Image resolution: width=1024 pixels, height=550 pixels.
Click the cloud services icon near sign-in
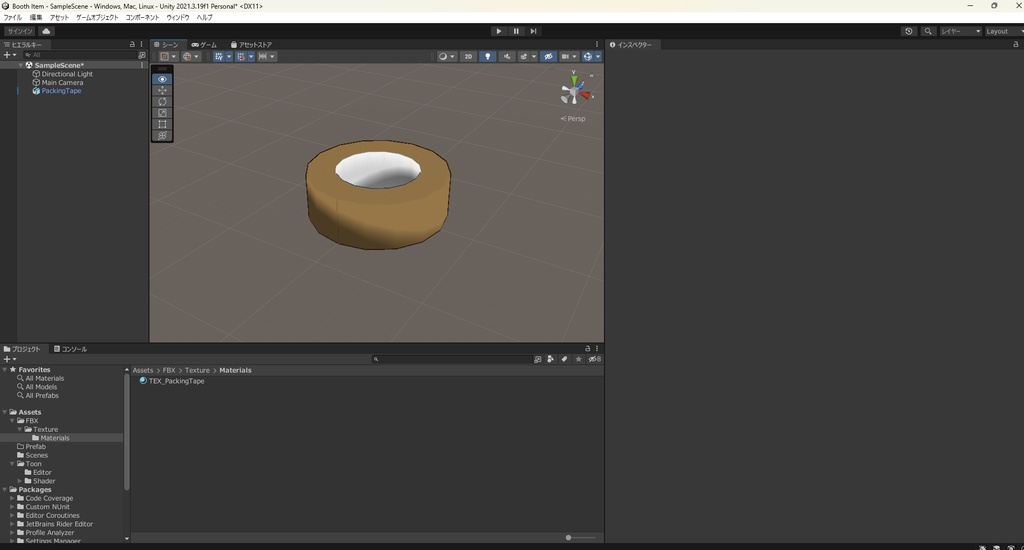coord(46,31)
